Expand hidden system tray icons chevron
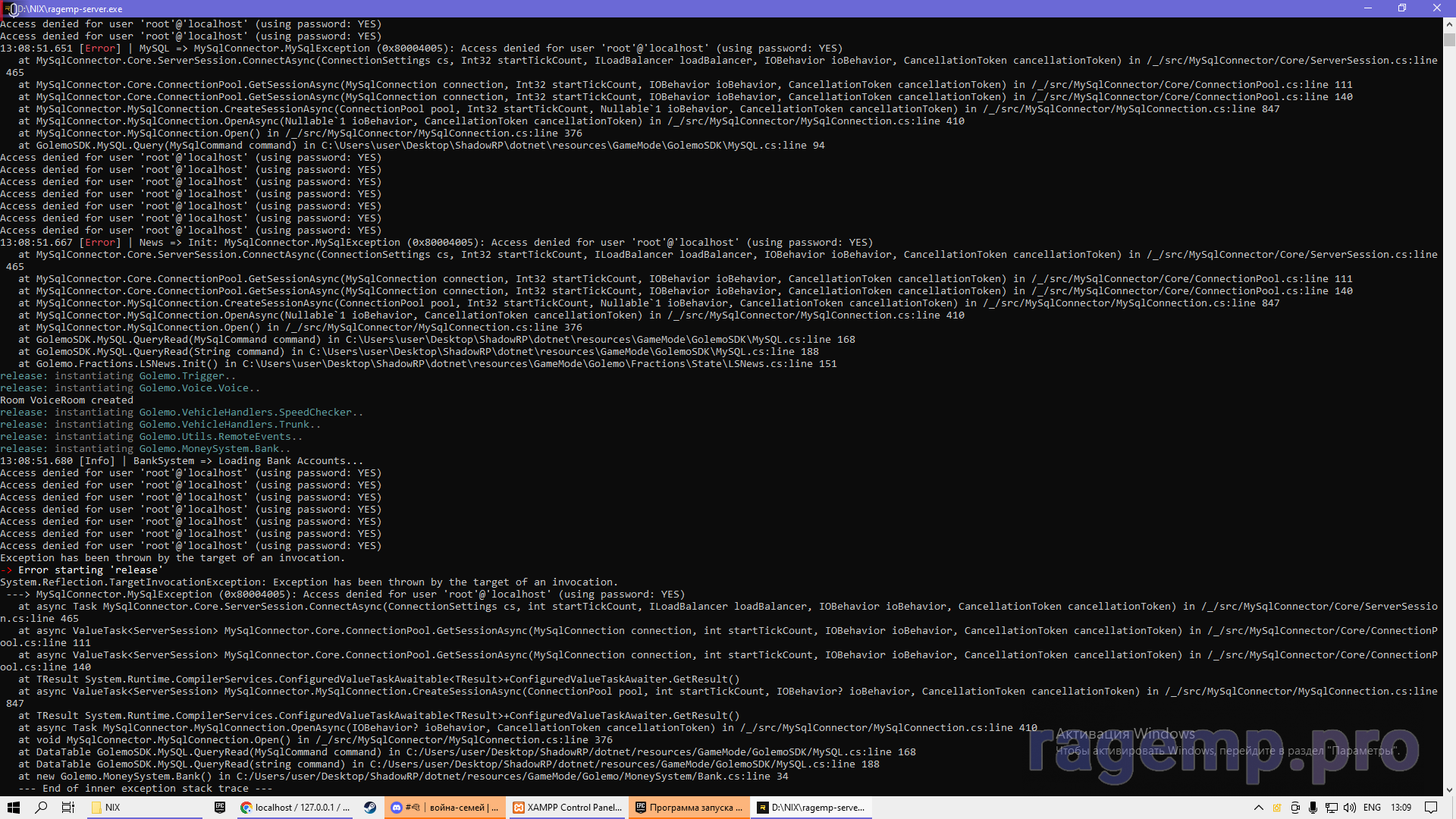This screenshot has width=1456, height=819. [x=1258, y=808]
